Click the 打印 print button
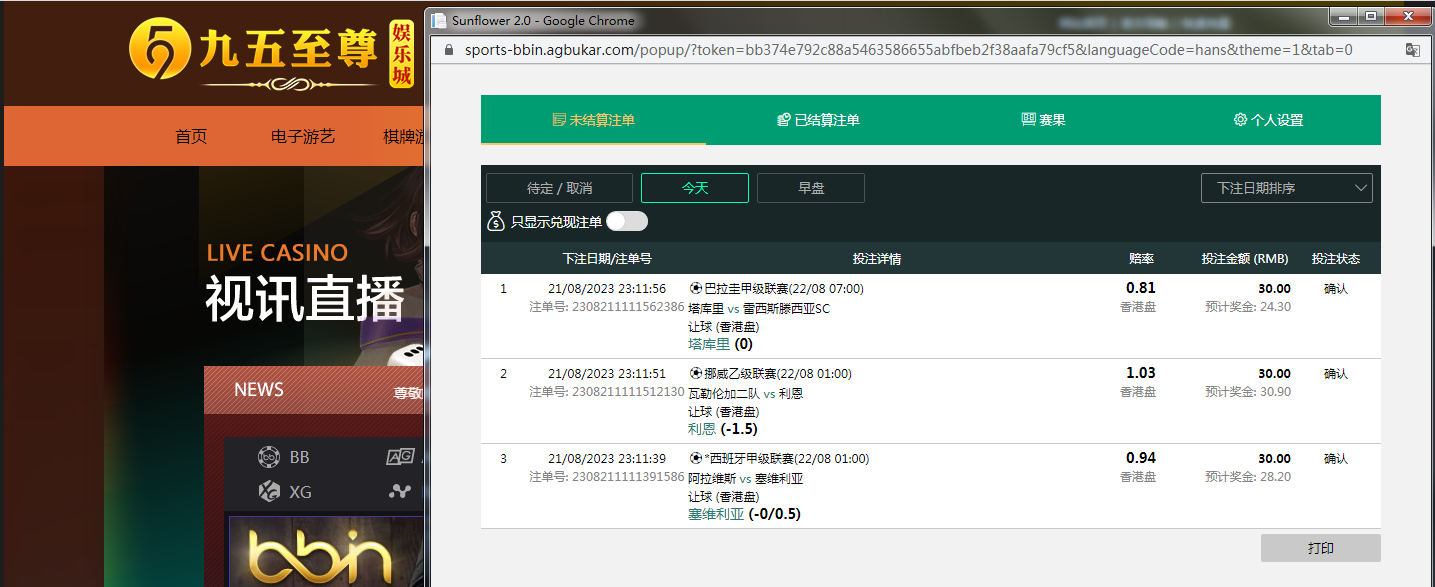The height and width of the screenshot is (587, 1435). coord(1320,548)
